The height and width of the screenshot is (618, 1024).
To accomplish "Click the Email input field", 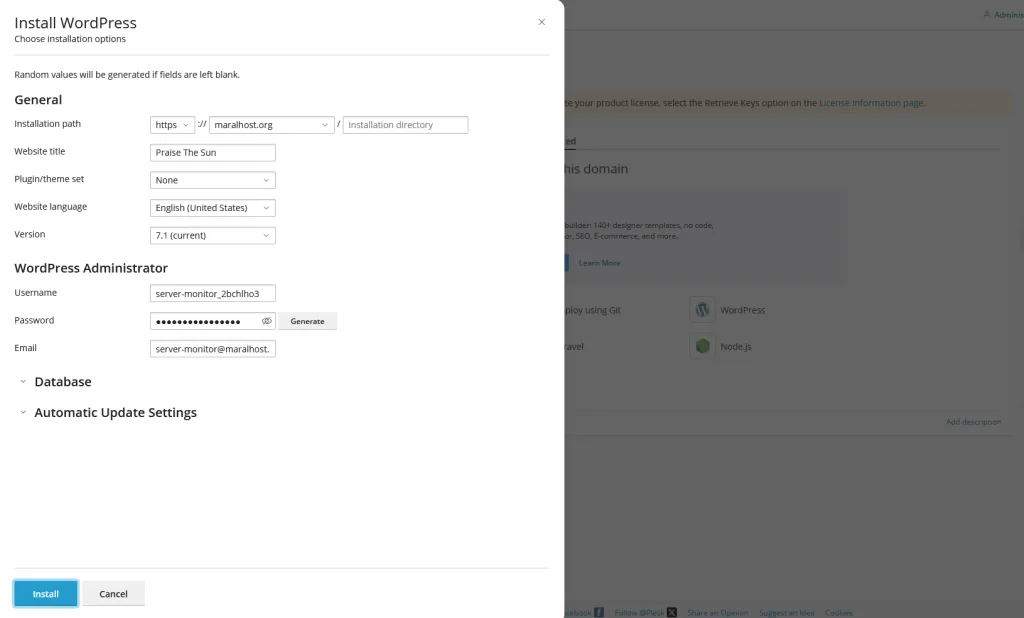I will [x=213, y=349].
